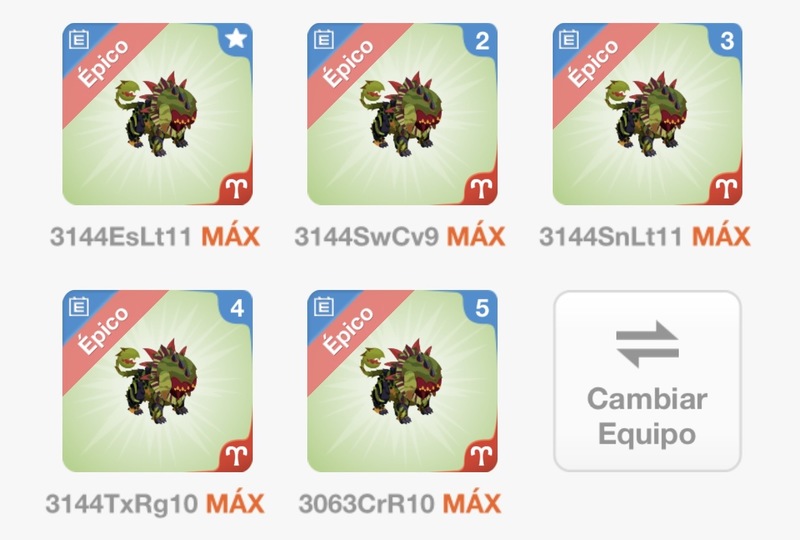Open the 3144EsLt11 dragon card

(157, 114)
